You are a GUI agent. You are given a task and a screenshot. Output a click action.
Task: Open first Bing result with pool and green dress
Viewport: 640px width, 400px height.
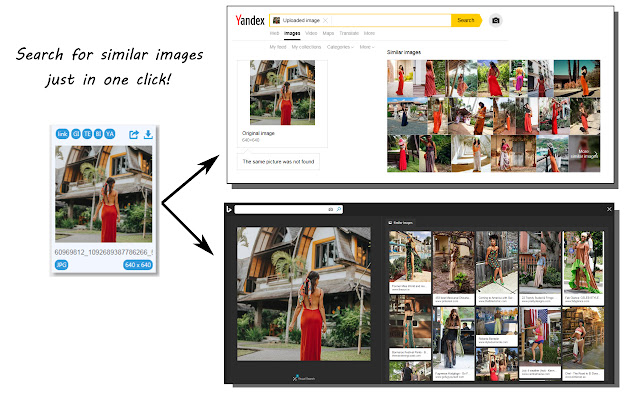point(410,262)
